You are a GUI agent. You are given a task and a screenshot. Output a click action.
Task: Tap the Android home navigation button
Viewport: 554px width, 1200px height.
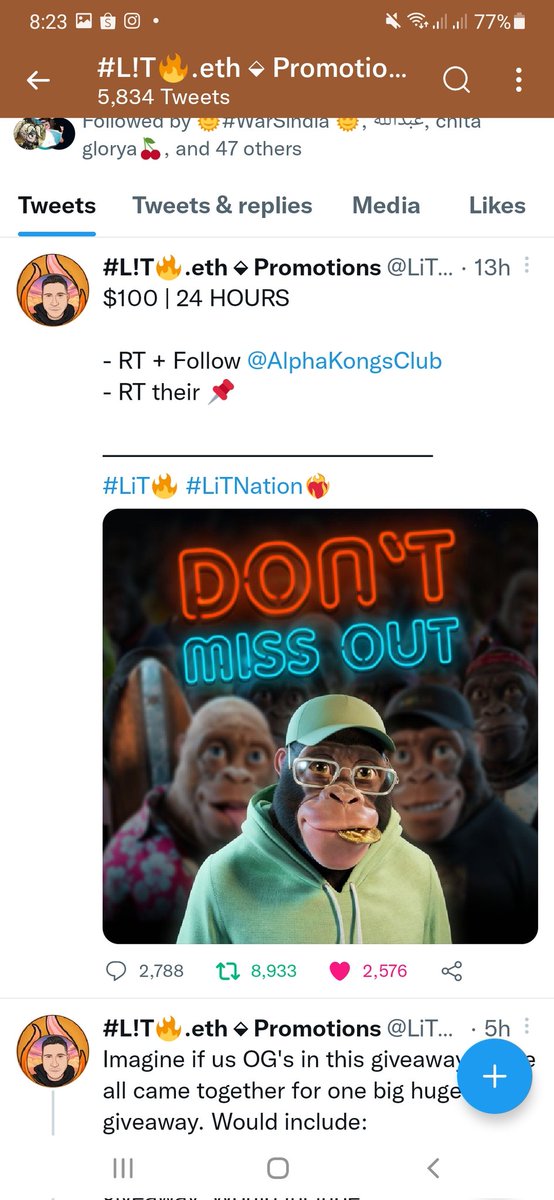(278, 1167)
